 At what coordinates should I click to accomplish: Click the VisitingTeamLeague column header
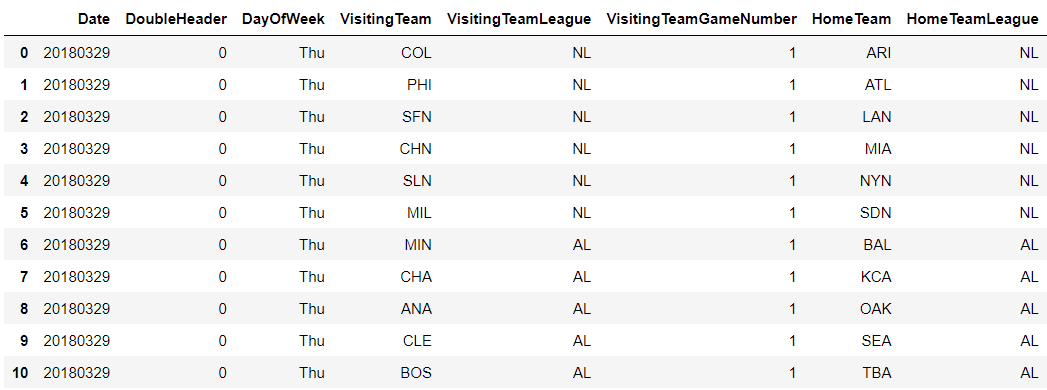(x=519, y=19)
